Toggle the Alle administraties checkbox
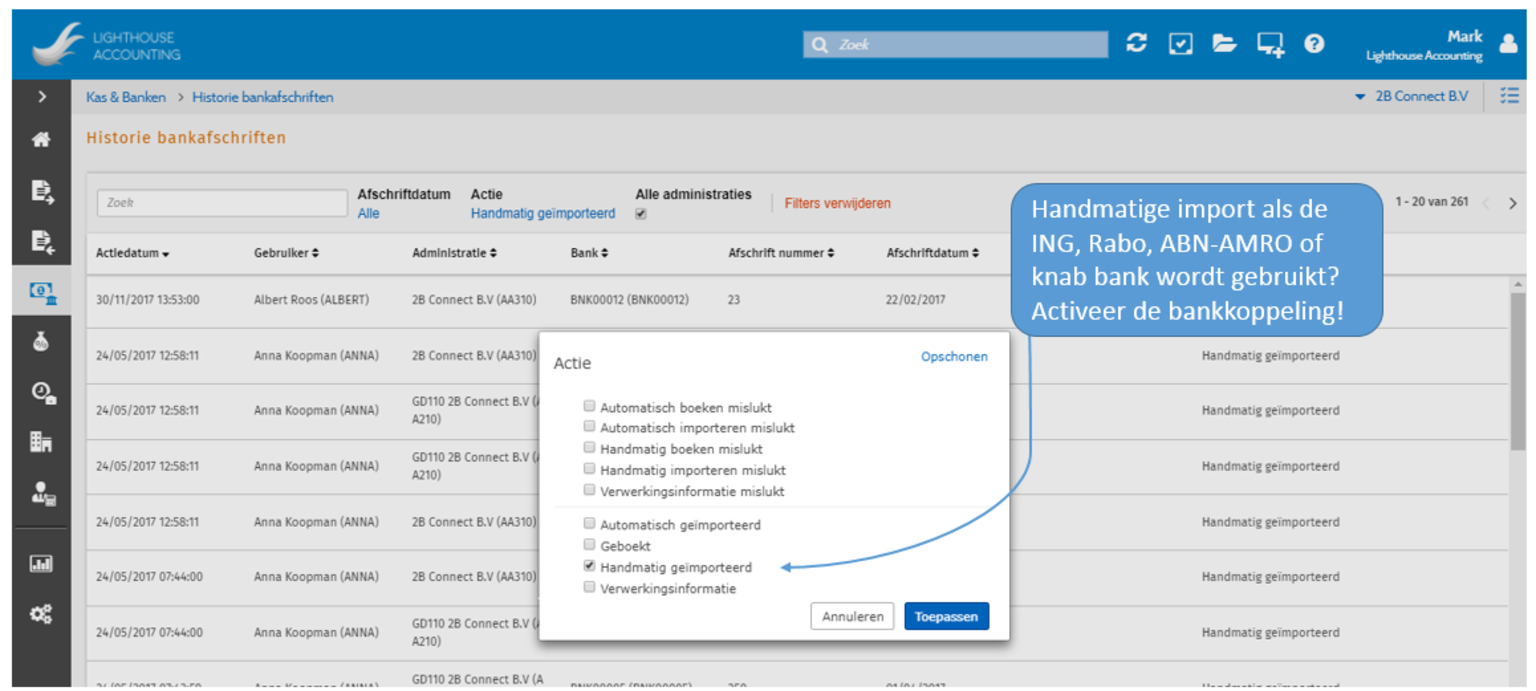 pyautogui.click(x=641, y=214)
